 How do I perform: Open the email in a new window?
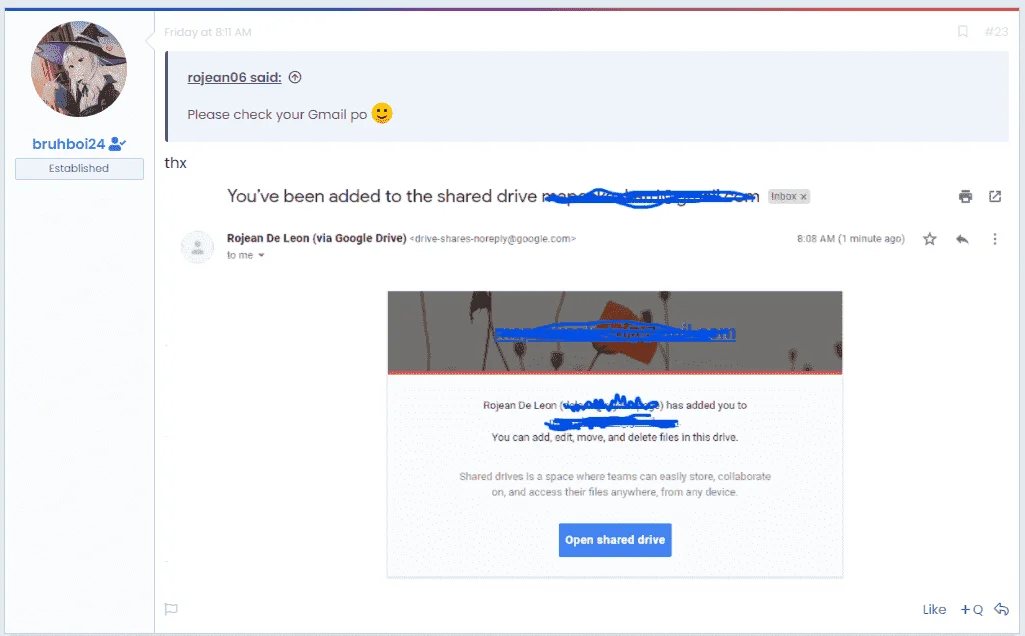coord(995,196)
